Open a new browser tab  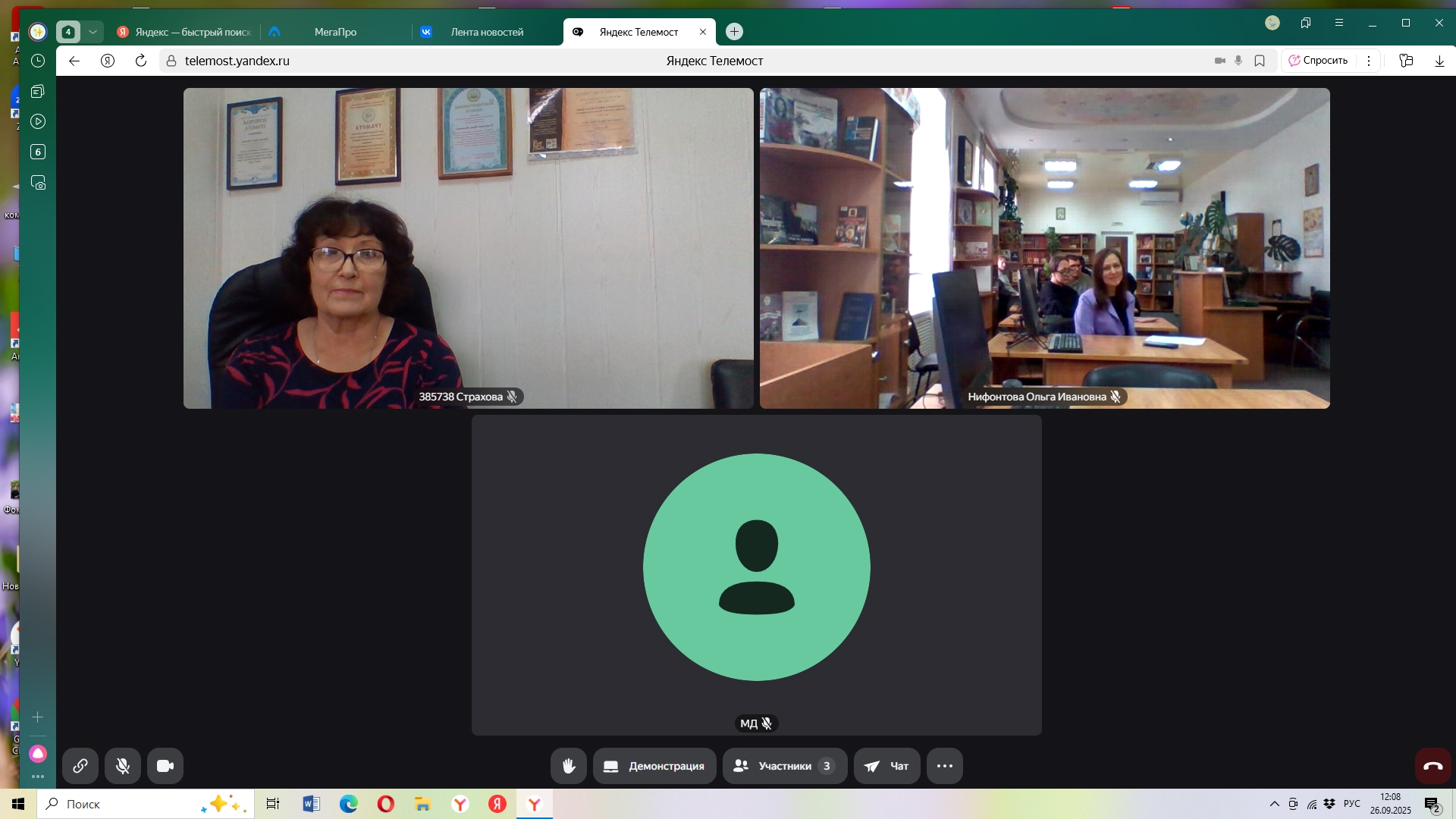coord(734,32)
